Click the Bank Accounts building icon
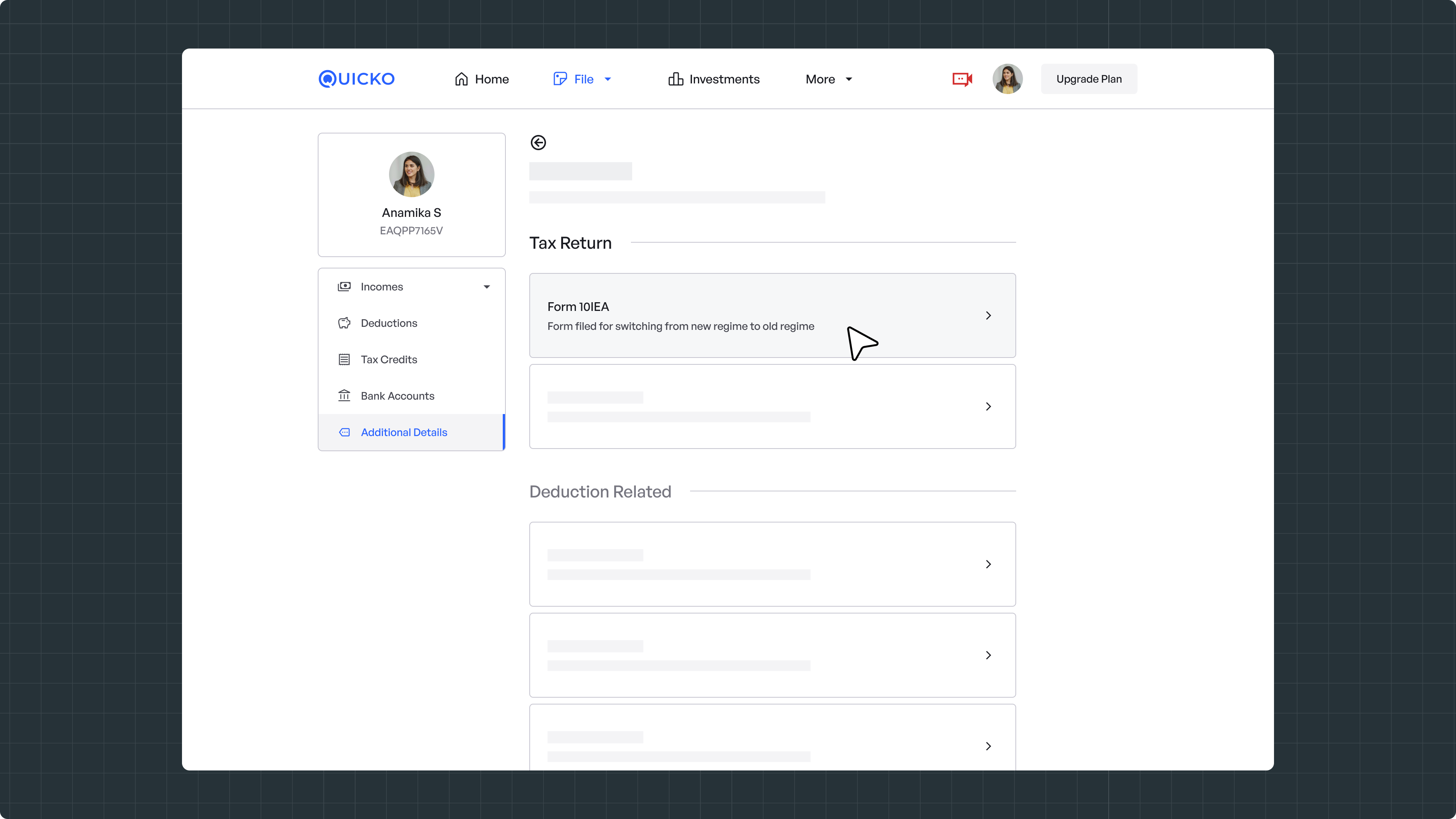1456x819 pixels. click(344, 395)
